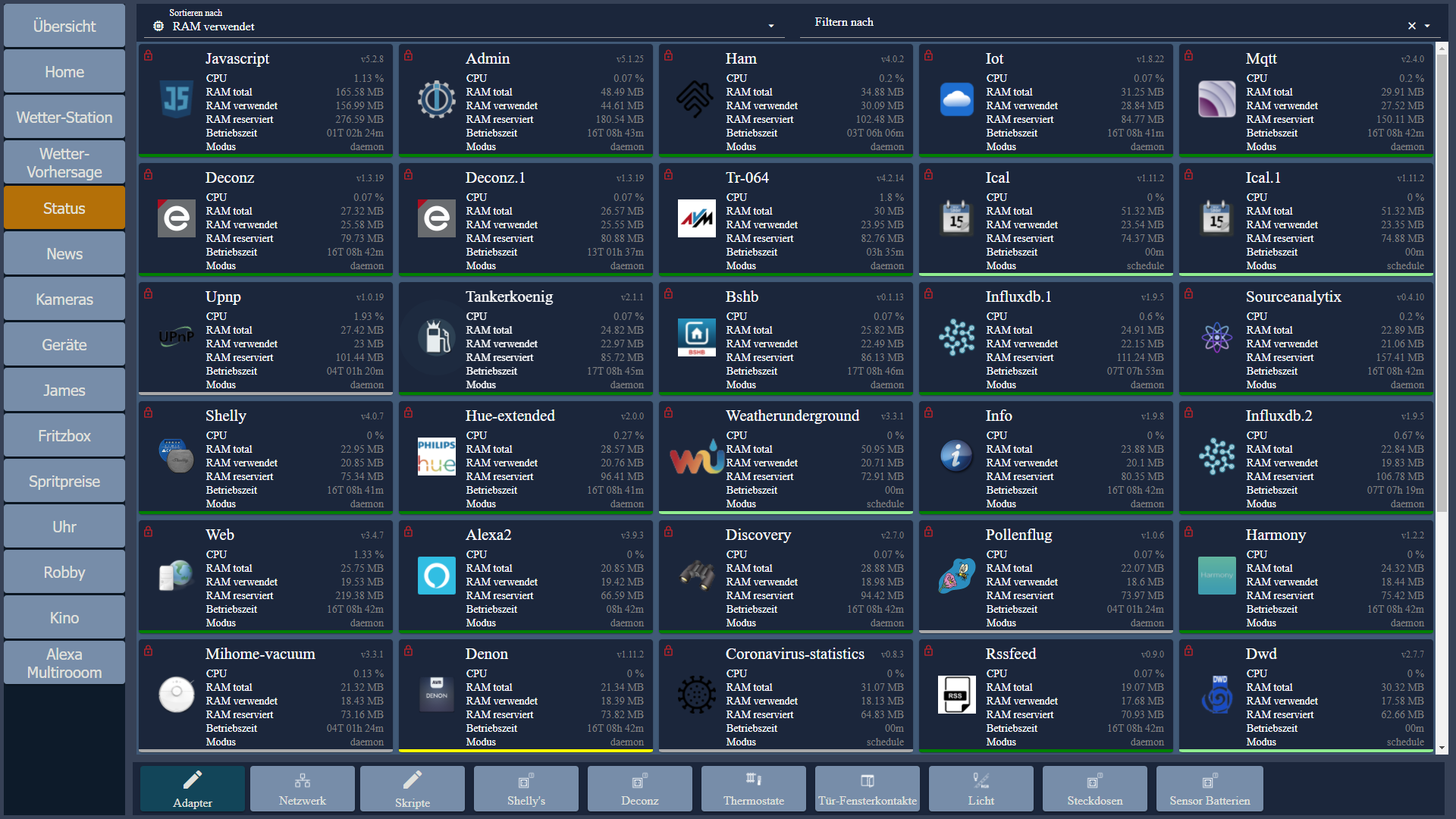
Task: Click the Influxdb.1 adapter icon
Action: [x=957, y=337]
